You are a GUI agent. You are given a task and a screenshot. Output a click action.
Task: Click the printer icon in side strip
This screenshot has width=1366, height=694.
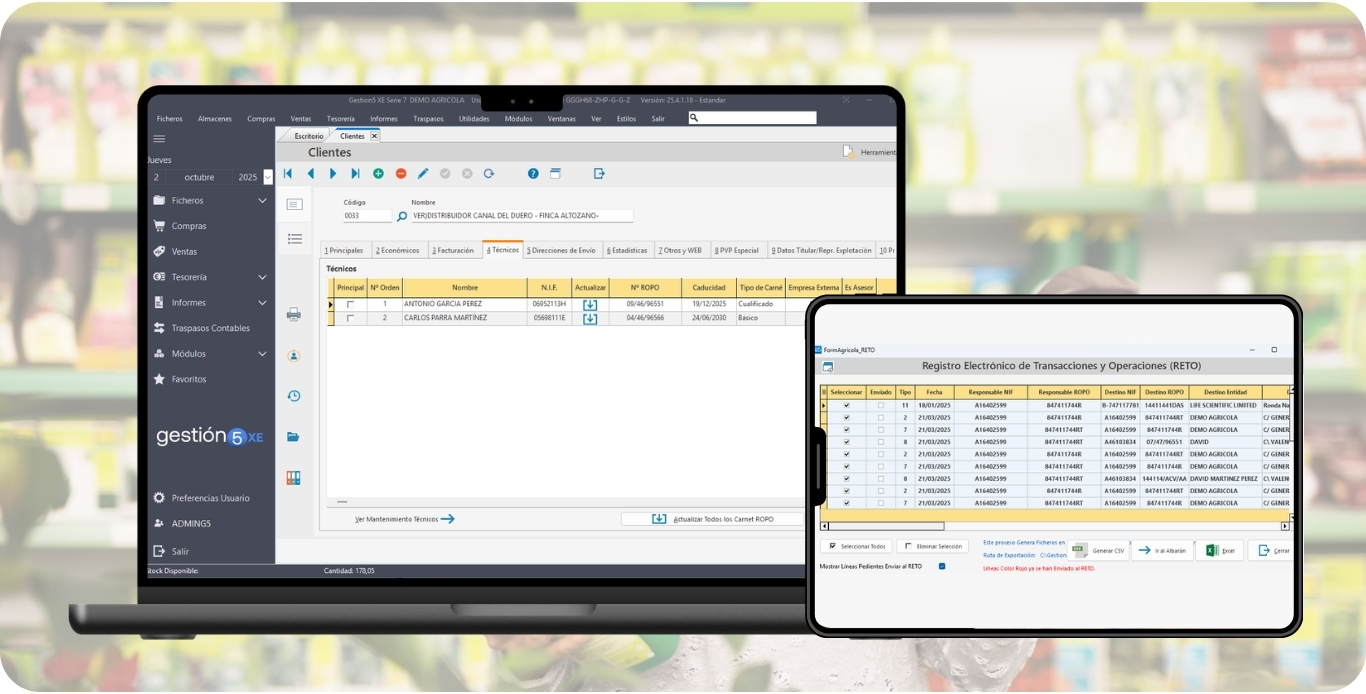click(x=294, y=314)
